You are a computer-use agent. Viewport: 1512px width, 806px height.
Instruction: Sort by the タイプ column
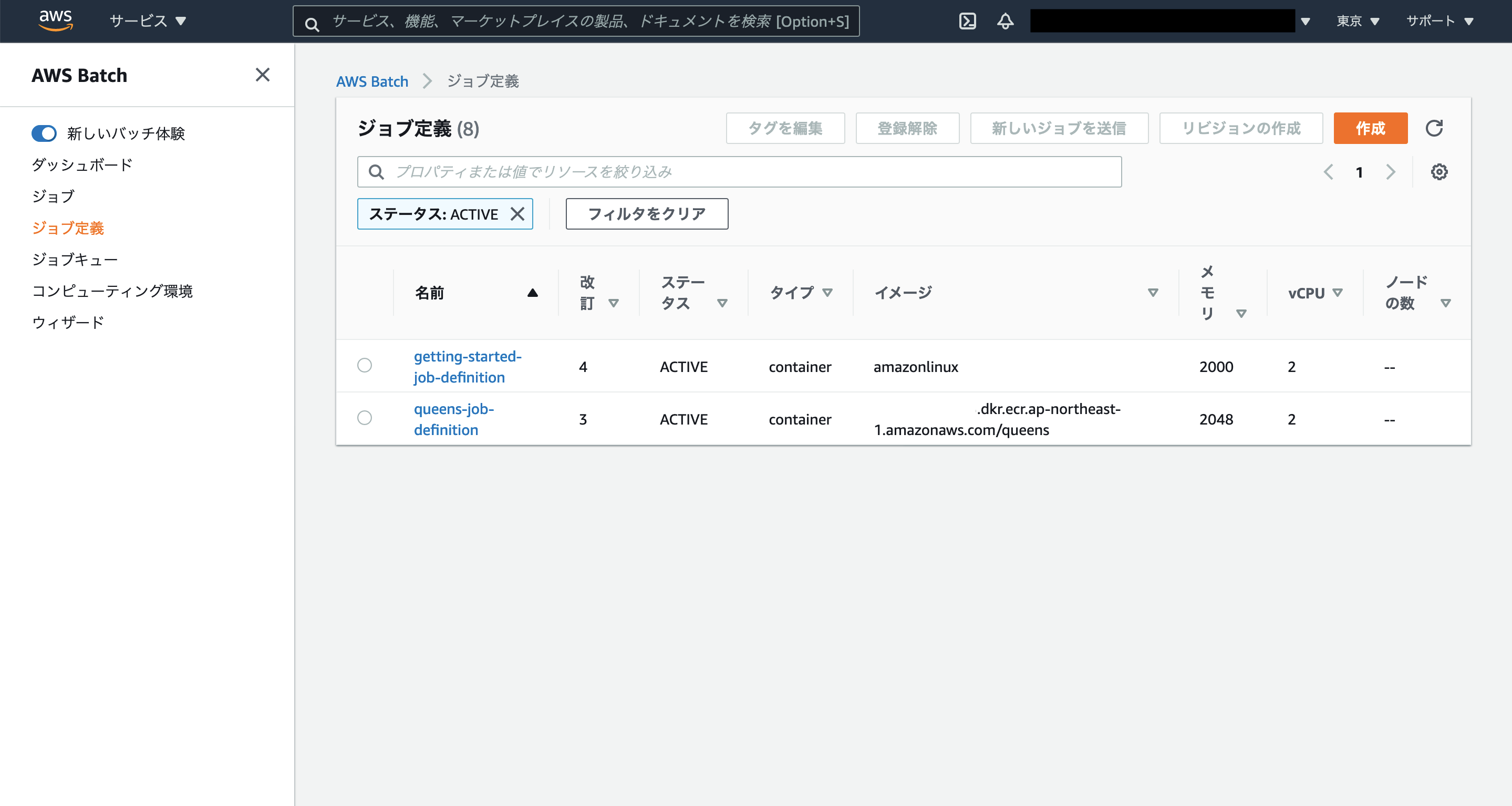tap(827, 292)
